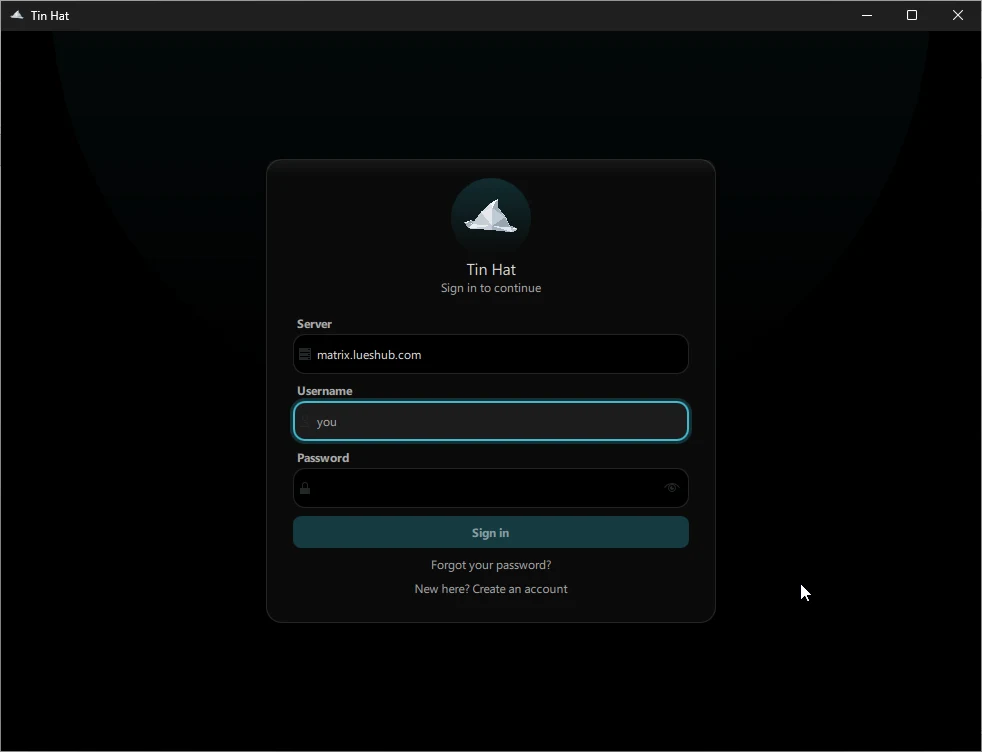
Task: Click the Password label
Action: [x=323, y=458]
